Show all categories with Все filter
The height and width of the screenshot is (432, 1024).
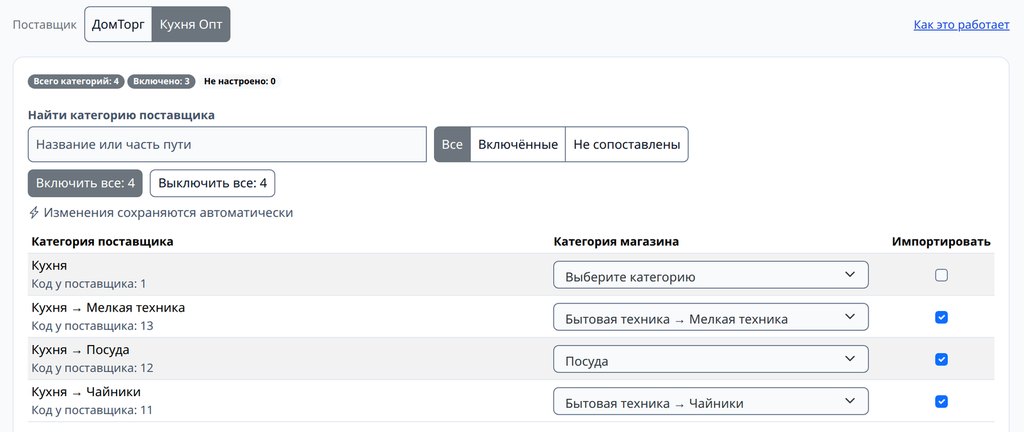pos(452,144)
